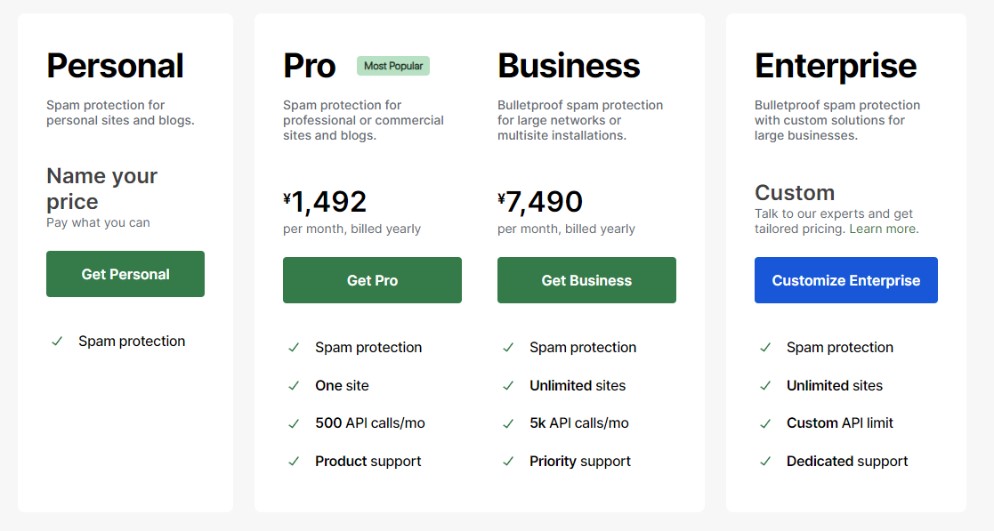Click the Most Popular badge
This screenshot has width=994, height=531.
pyautogui.click(x=393, y=66)
